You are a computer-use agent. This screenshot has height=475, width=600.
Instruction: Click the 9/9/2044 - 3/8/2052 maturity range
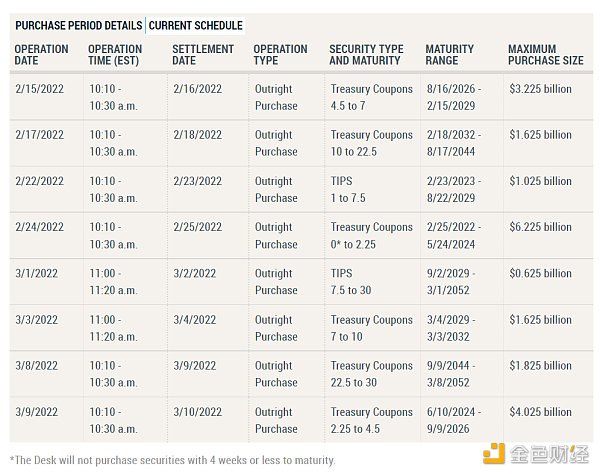click(x=451, y=374)
